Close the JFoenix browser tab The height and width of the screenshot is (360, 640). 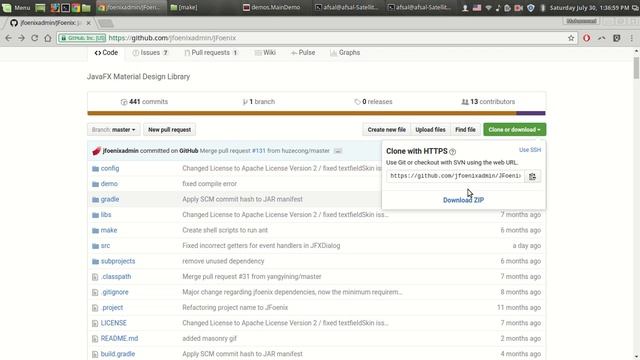89,23
